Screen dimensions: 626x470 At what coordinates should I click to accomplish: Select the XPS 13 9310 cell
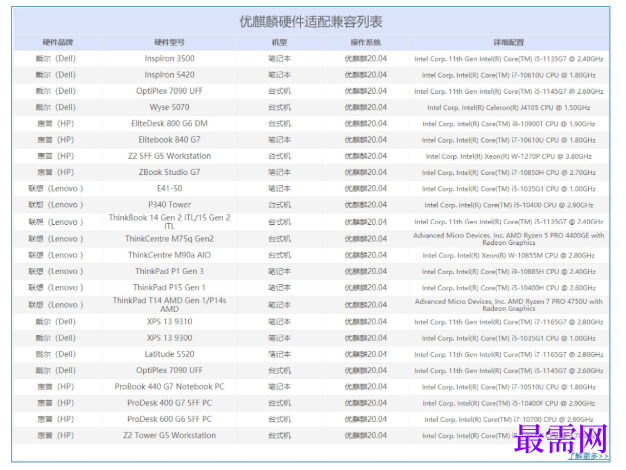[169, 321]
